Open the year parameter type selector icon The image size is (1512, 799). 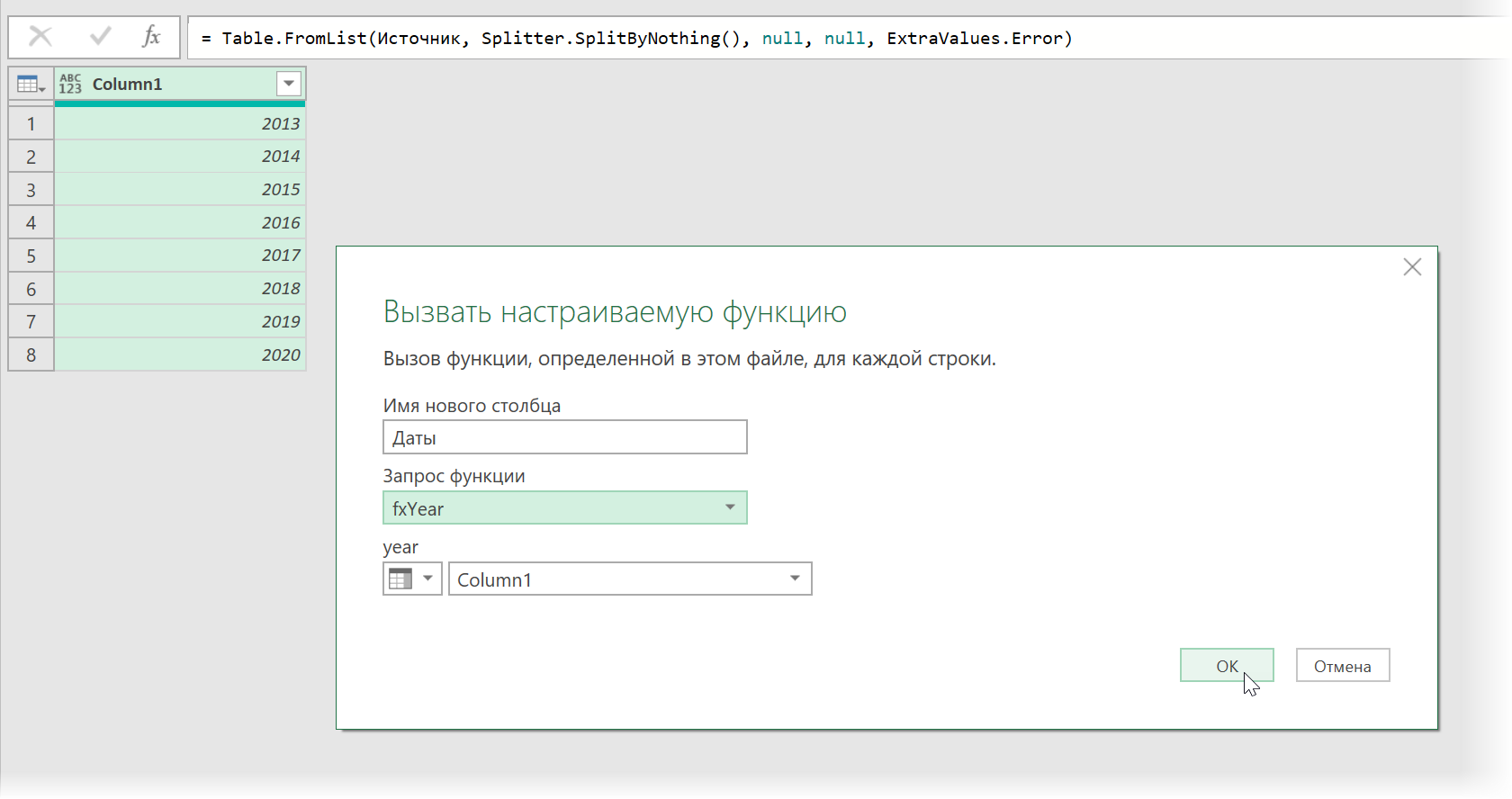pyautogui.click(x=412, y=579)
